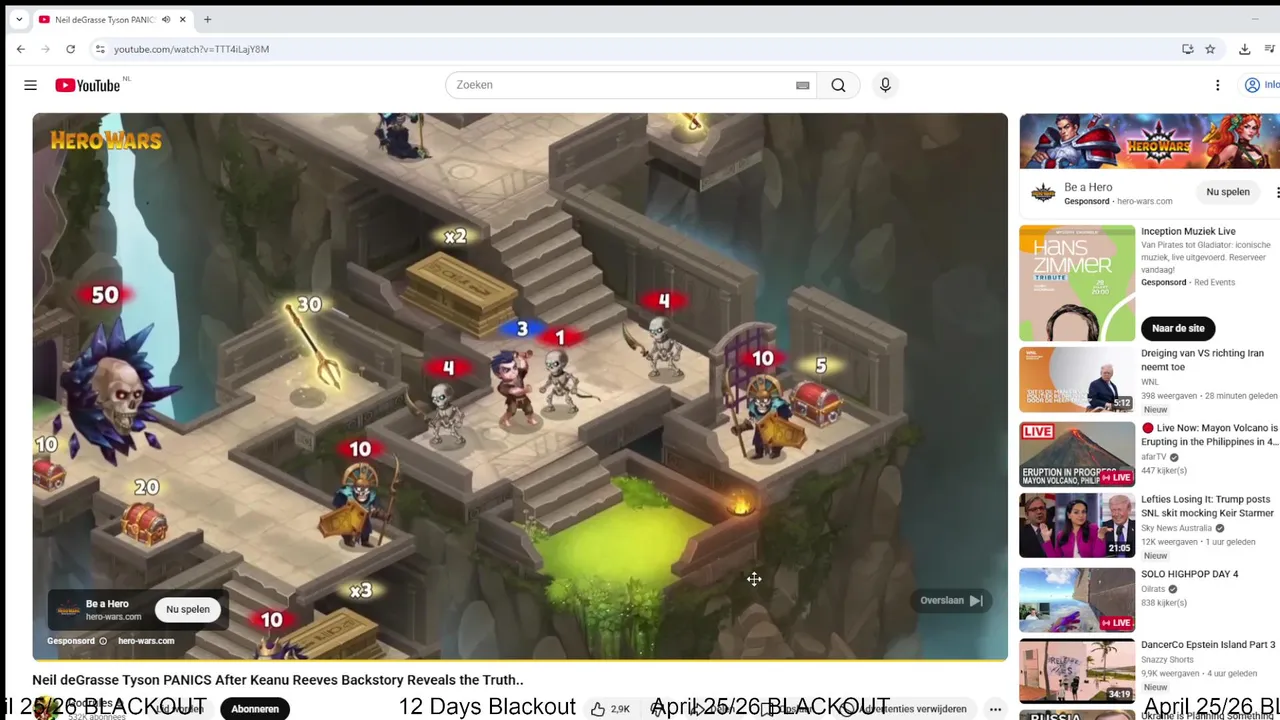
Task: Open Hans Zimmer tribute thumbnail
Action: [1077, 283]
